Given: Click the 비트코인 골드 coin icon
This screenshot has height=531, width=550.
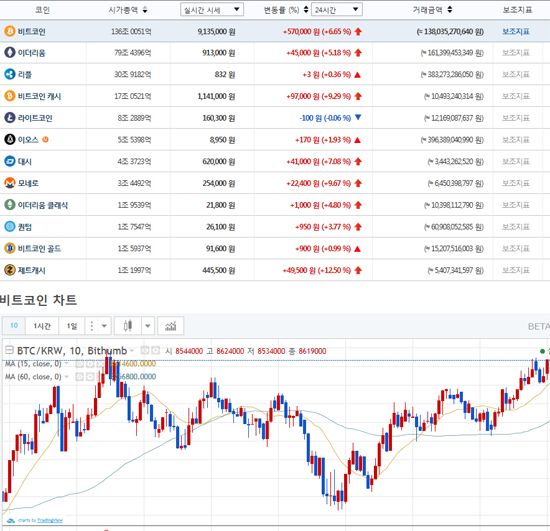Looking at the screenshot, I should click(10, 248).
